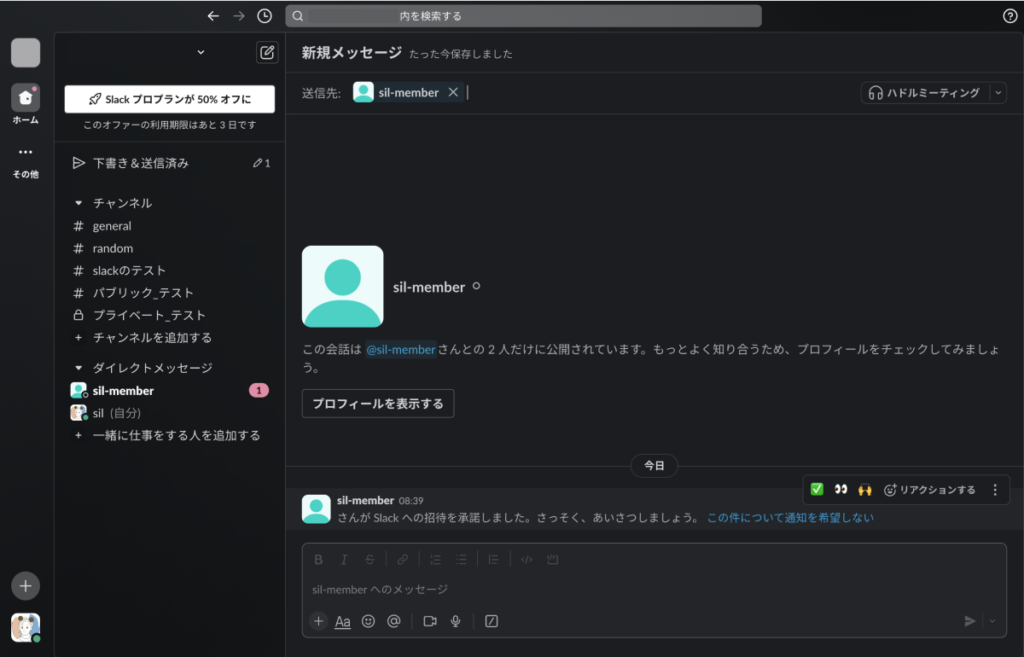Image resolution: width=1024 pixels, height=657 pixels.
Task: Attach a file with the plus icon
Action: tap(318, 621)
